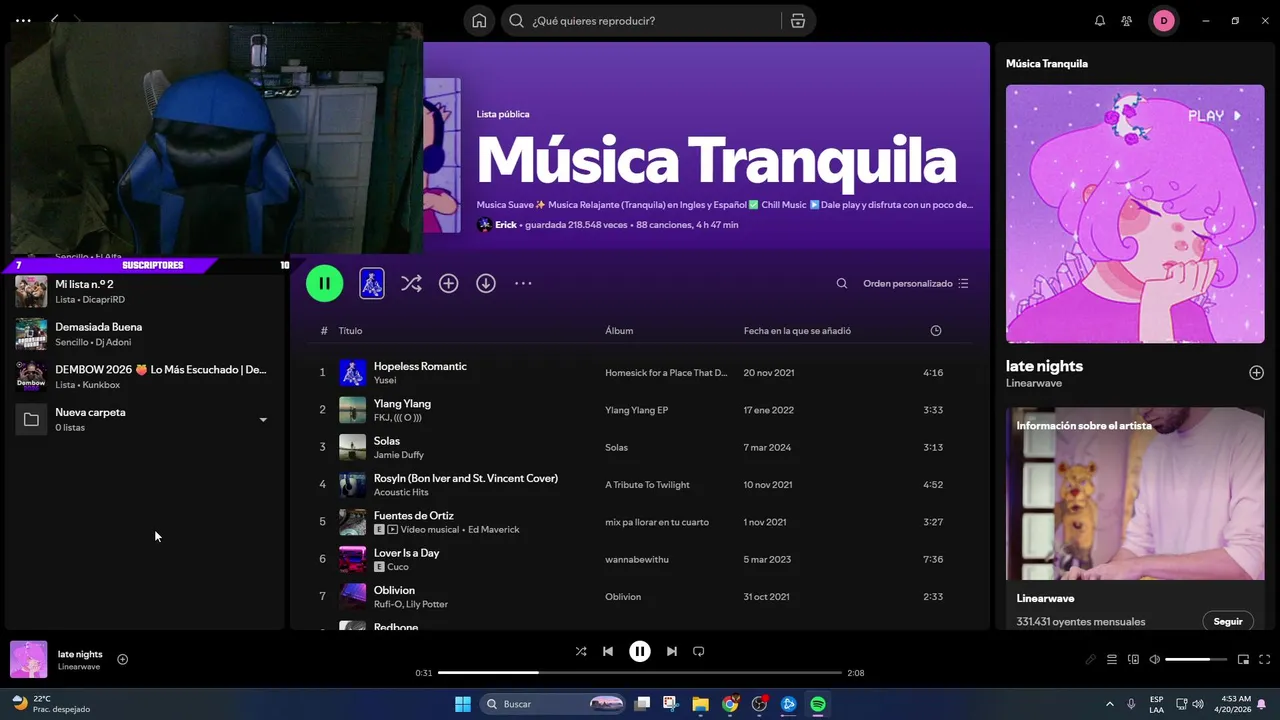The image size is (1280, 720).
Task: Click the lyrics microphone icon
Action: pos(1091,659)
